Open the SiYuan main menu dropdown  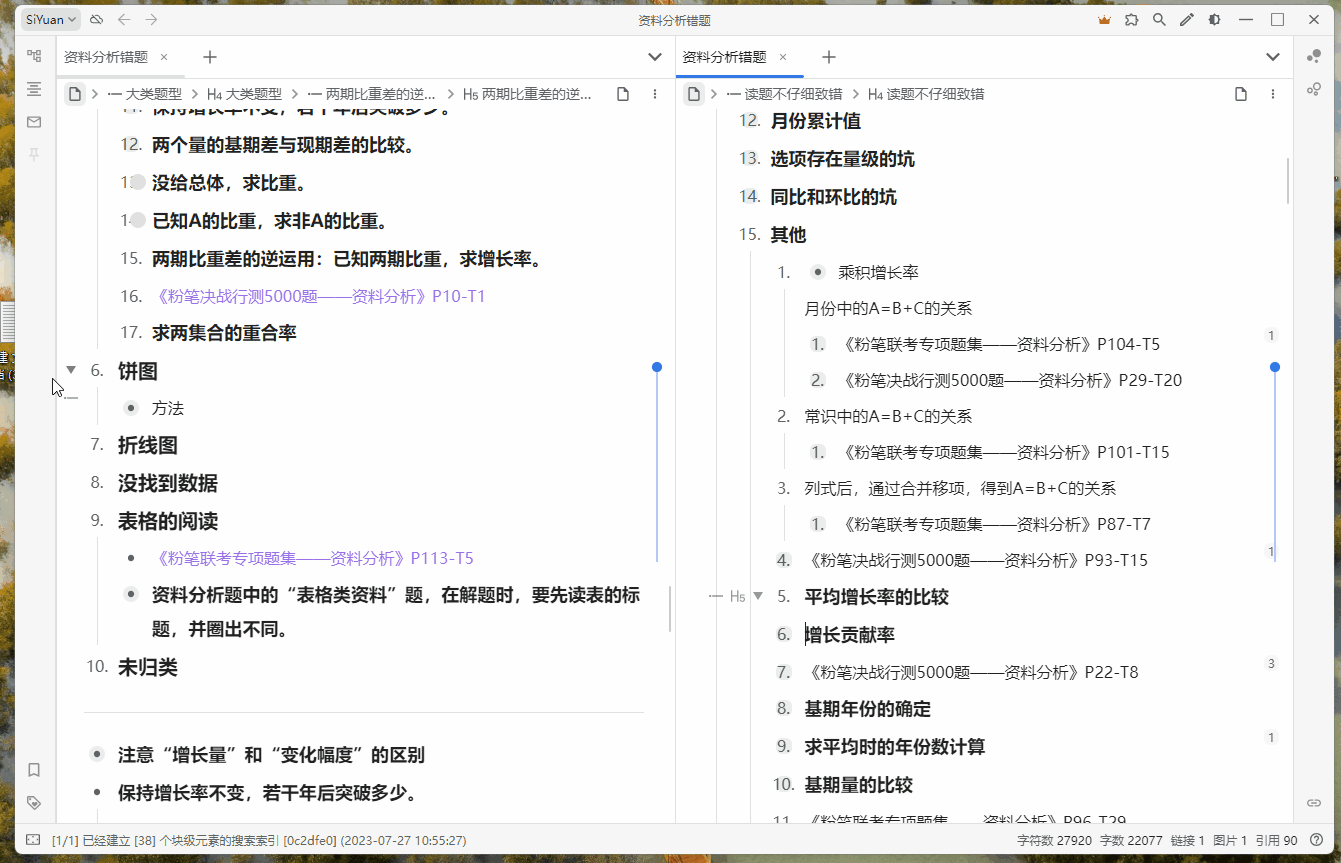point(49,19)
